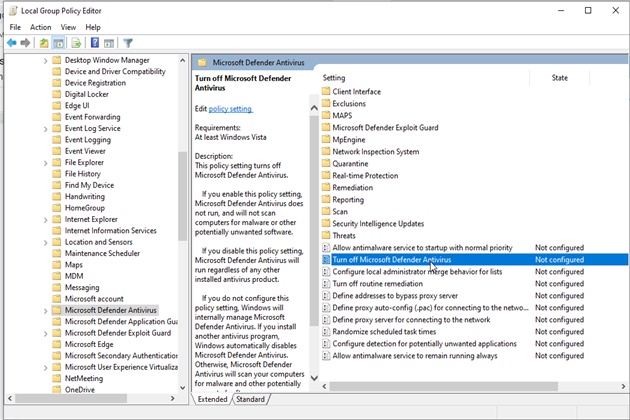Click the Local Group Policy Editor title icon
Image resolution: width=630 pixels, height=420 pixels.
pos(14,11)
